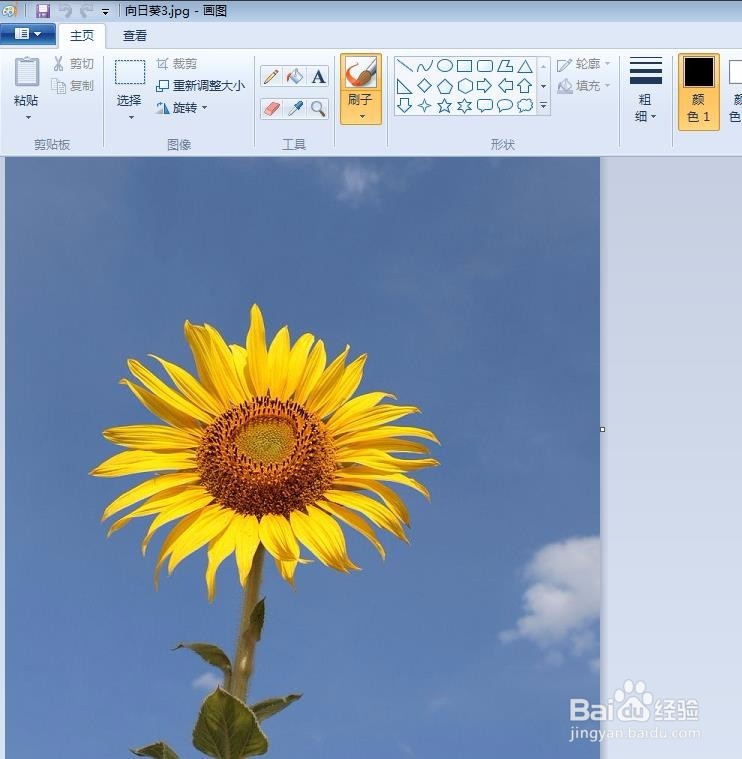Click Resize (重新调整大小) button

point(201,86)
